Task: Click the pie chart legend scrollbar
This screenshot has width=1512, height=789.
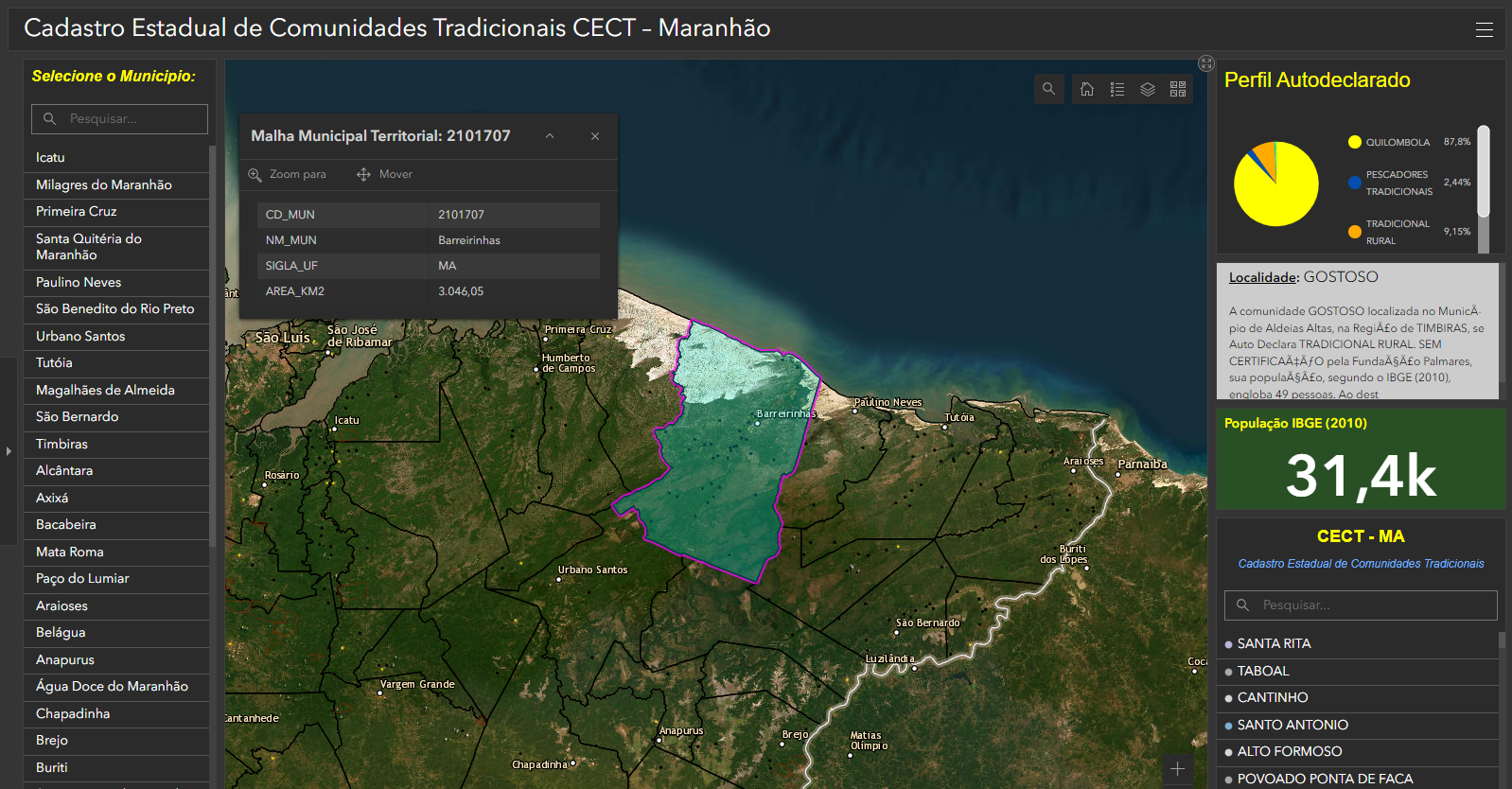Action: 1484,172
